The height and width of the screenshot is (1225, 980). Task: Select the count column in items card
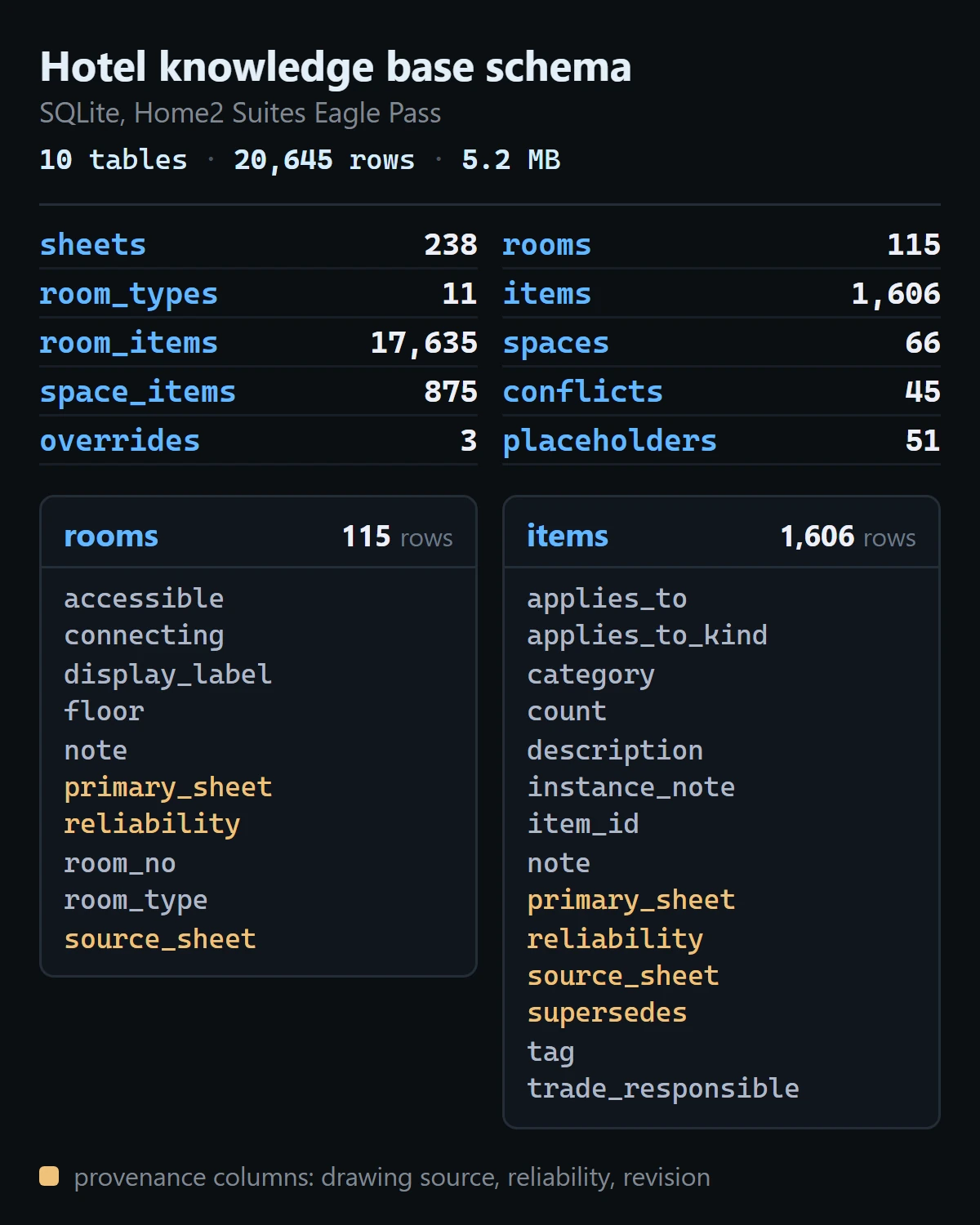(567, 711)
